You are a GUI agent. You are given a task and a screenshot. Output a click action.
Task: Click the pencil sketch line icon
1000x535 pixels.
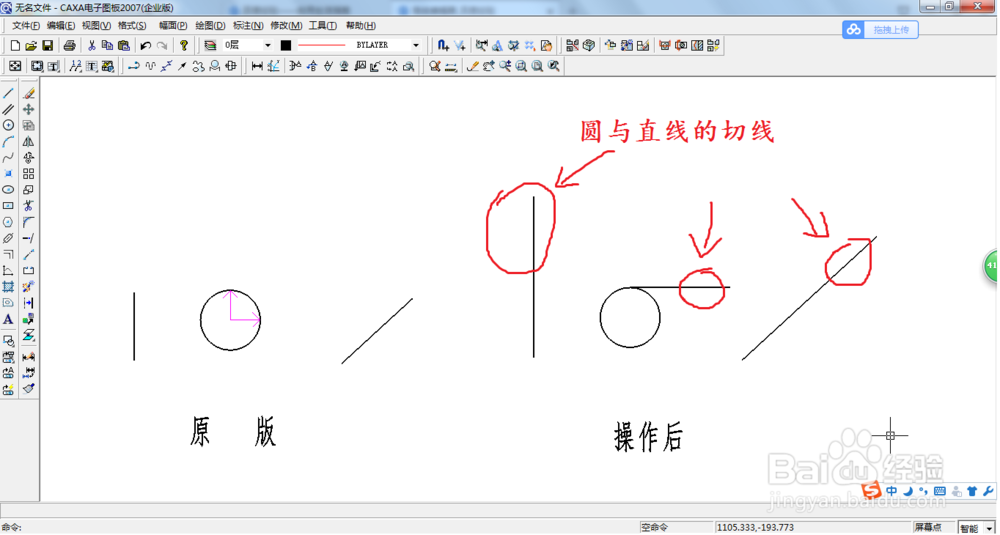click(473, 66)
